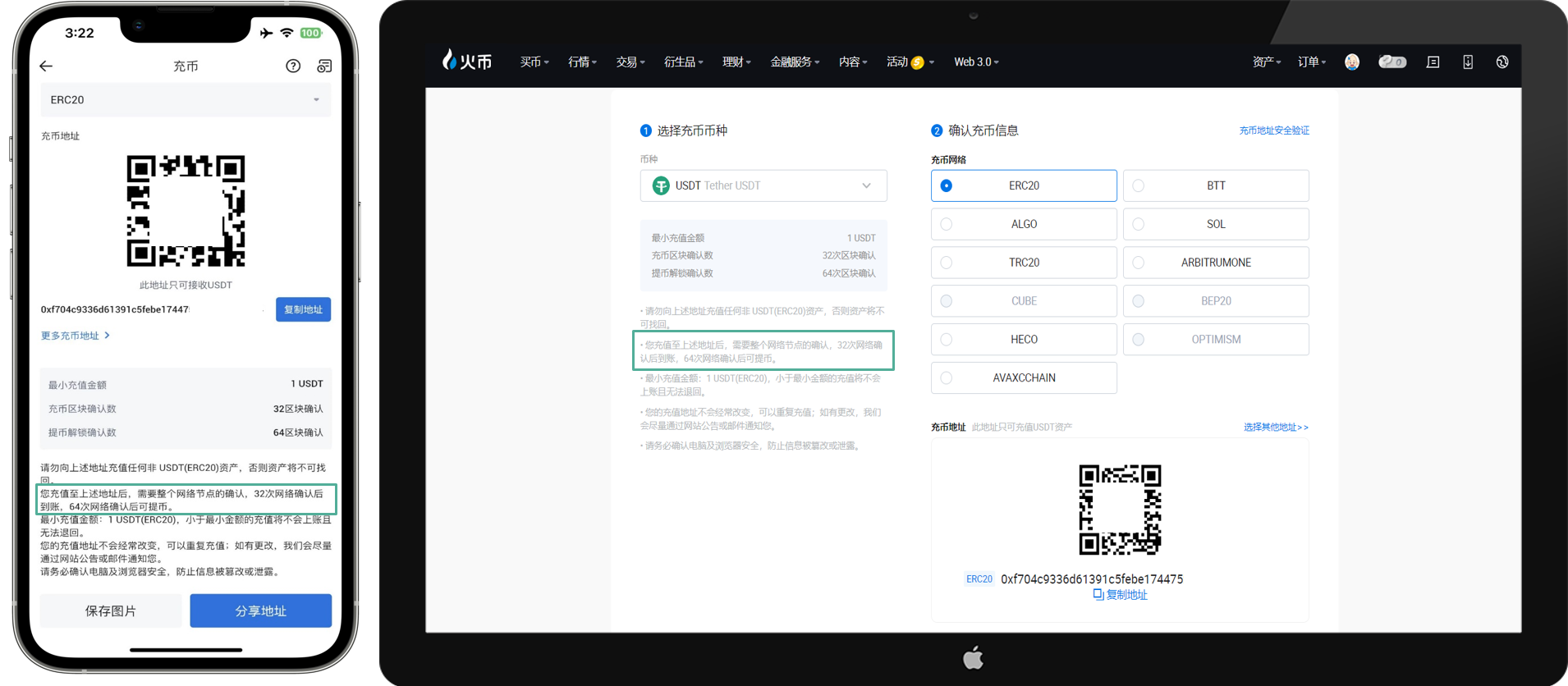Click the web deposit QR code
The image size is (1568, 686).
pyautogui.click(x=1120, y=510)
